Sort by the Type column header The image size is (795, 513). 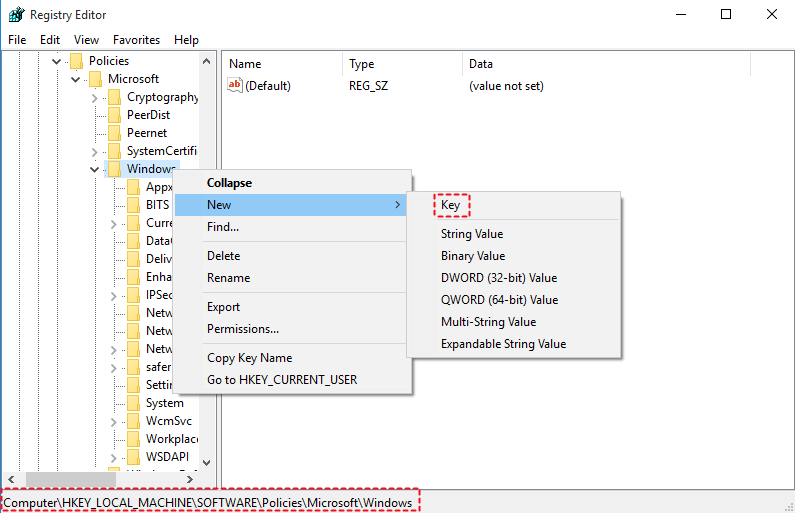[403, 64]
